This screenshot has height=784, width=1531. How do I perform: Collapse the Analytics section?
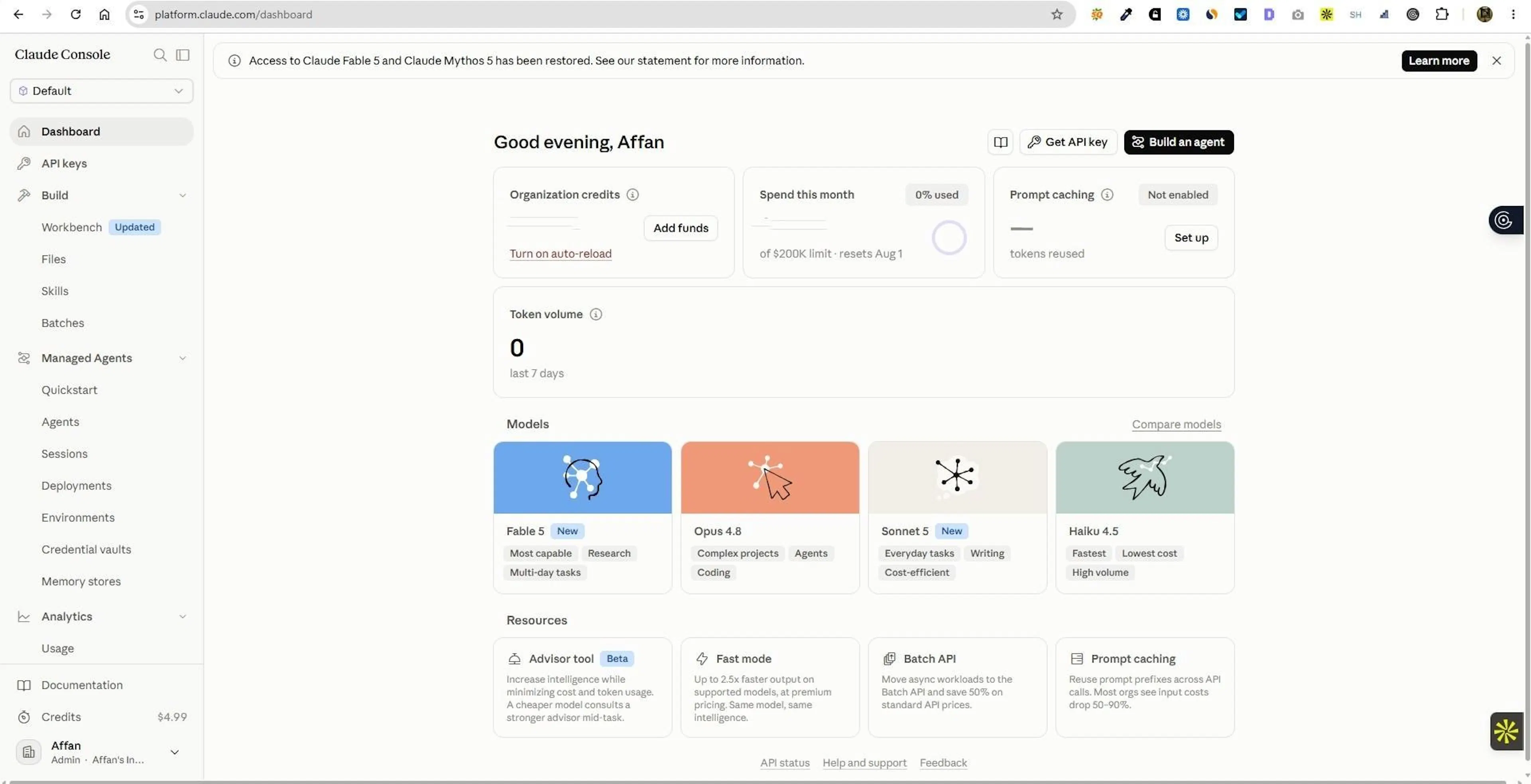pyautogui.click(x=183, y=617)
